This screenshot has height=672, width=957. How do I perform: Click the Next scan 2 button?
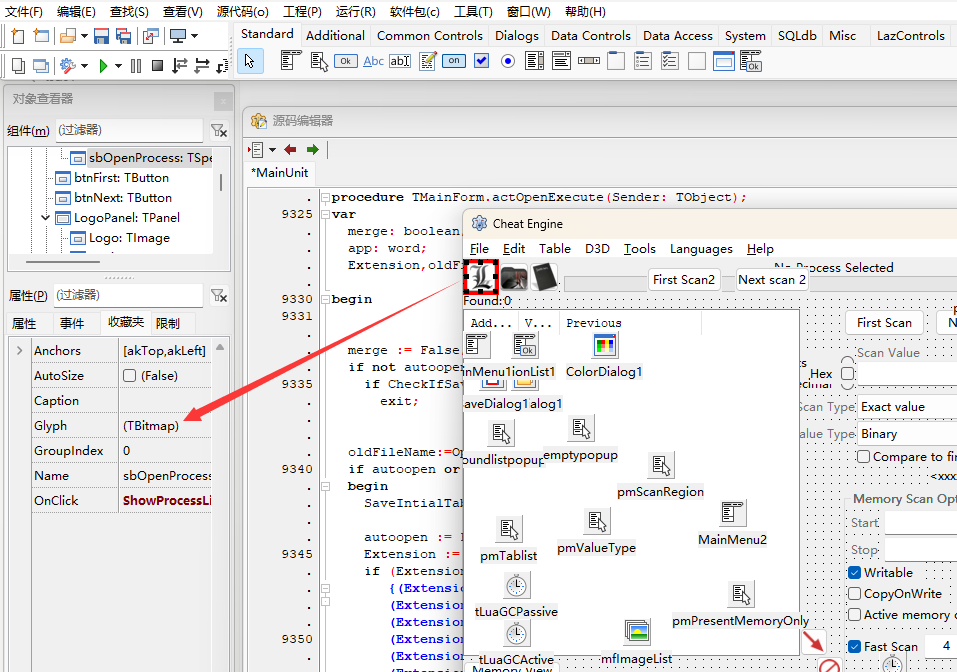pos(771,280)
